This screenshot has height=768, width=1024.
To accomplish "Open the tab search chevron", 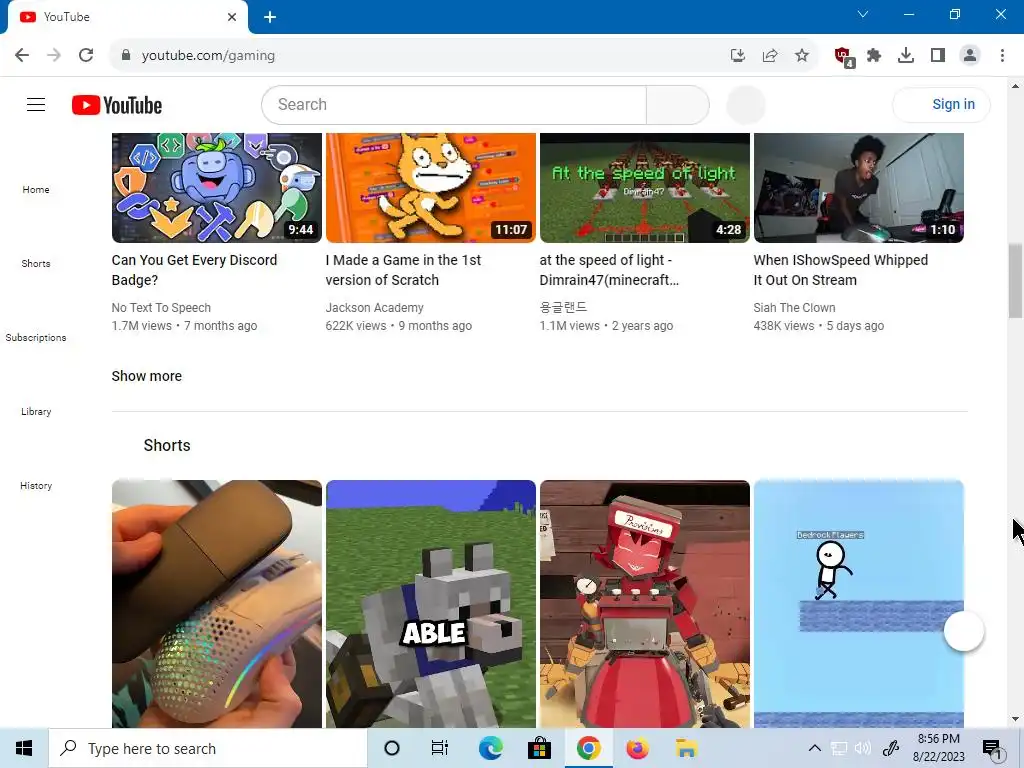I will coord(863,14).
